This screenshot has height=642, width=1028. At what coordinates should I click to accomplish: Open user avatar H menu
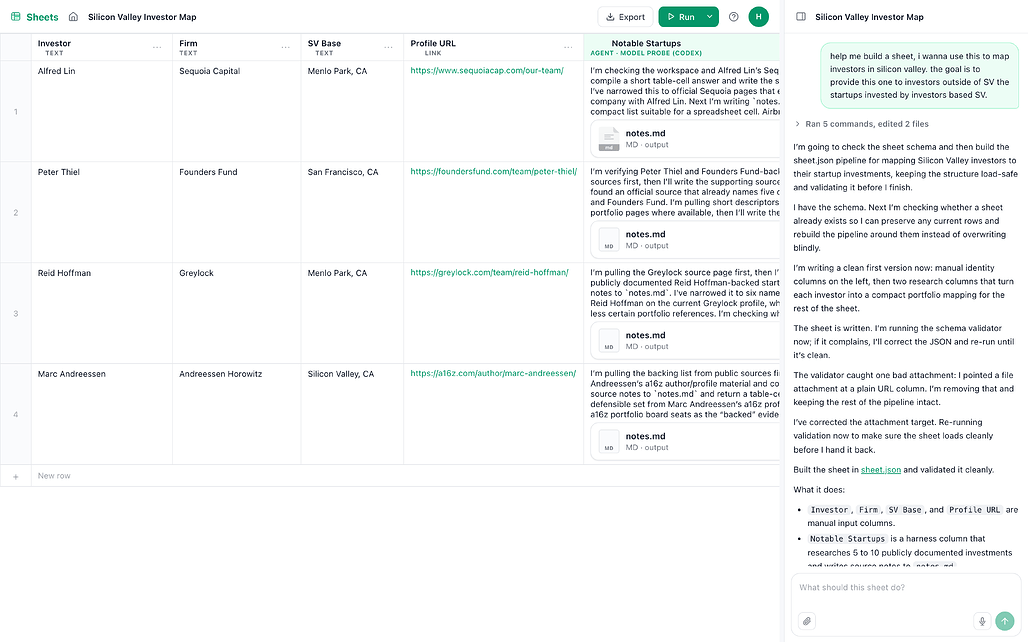(x=759, y=17)
